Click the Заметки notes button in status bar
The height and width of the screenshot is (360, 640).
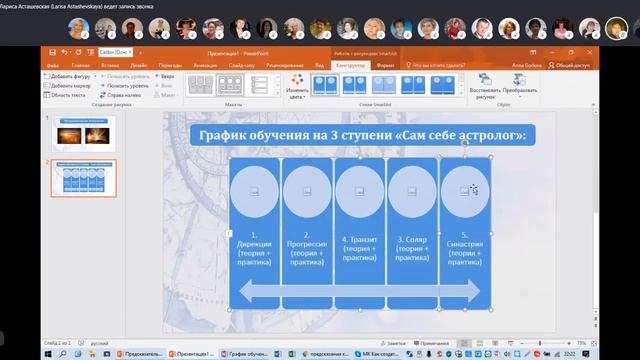tap(393, 343)
